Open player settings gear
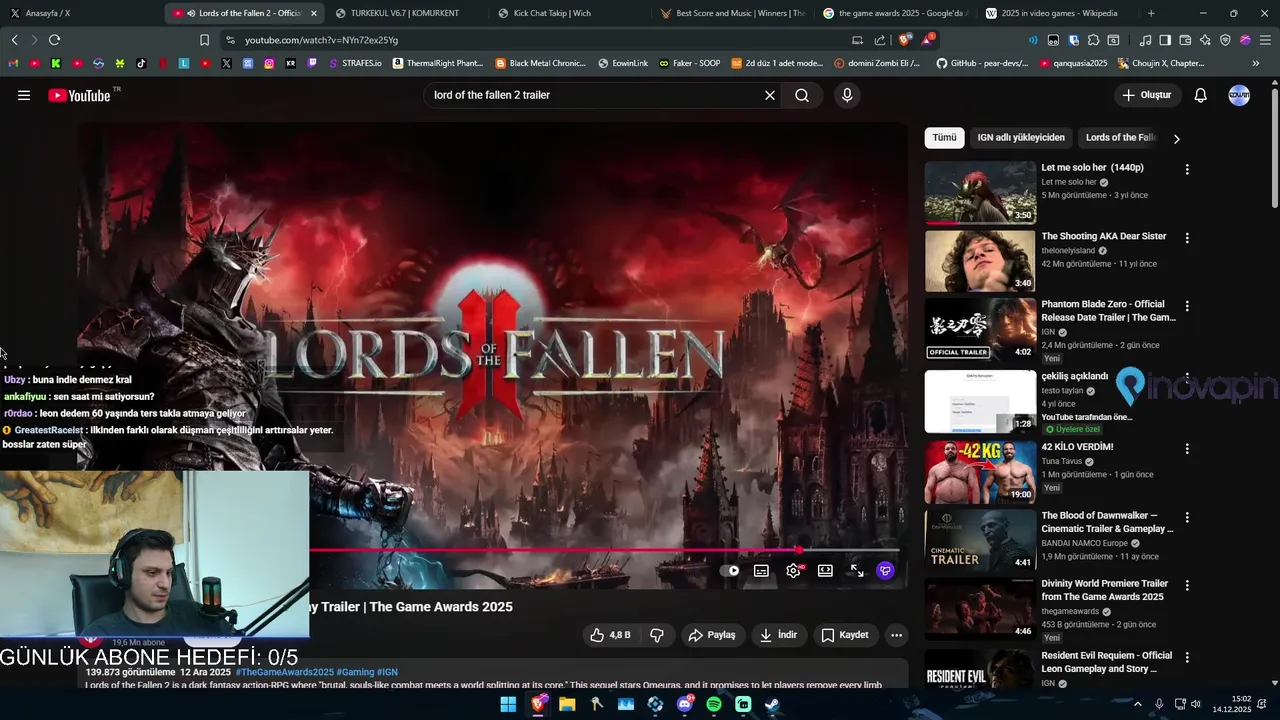 tap(793, 570)
